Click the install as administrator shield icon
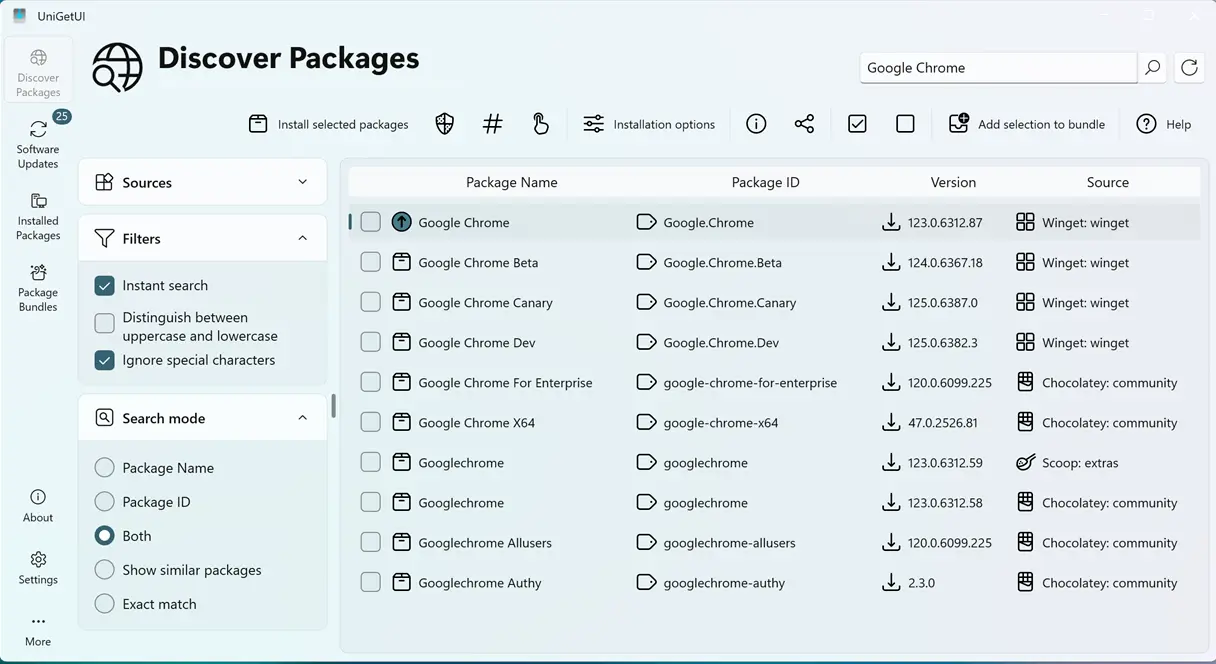The image size is (1216, 664). point(445,124)
